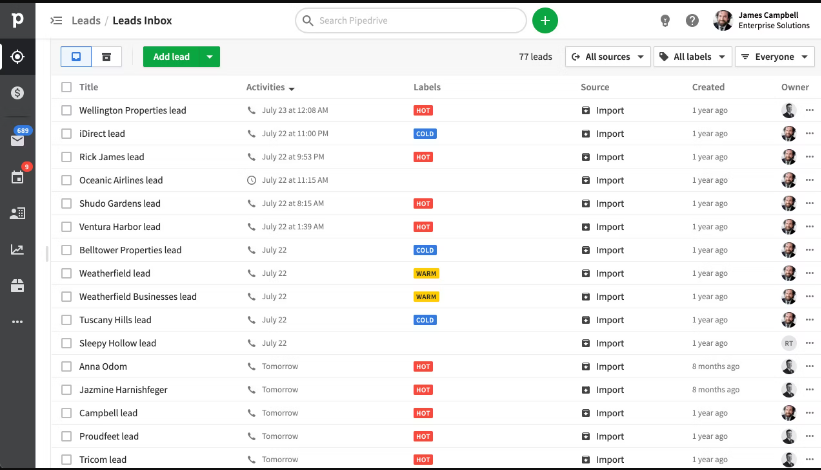Open the Contacts sidebar icon
The width and height of the screenshot is (821, 470).
[17, 213]
